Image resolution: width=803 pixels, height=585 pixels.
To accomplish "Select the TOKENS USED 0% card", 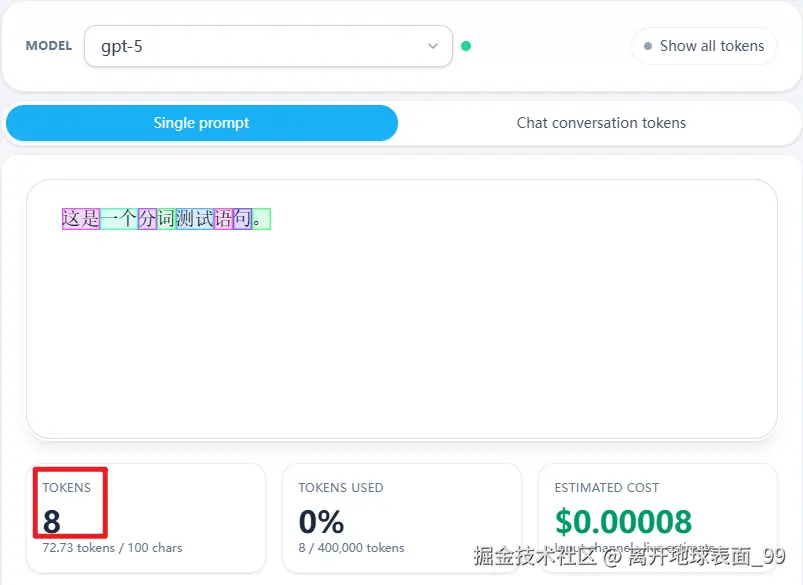I will (x=401, y=518).
